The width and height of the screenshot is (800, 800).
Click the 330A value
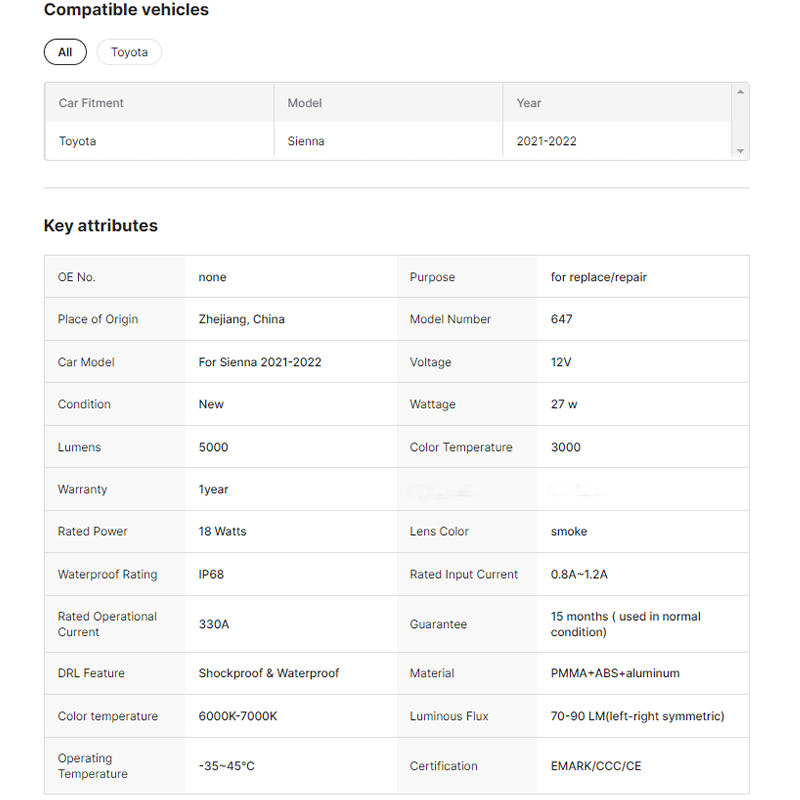point(214,624)
